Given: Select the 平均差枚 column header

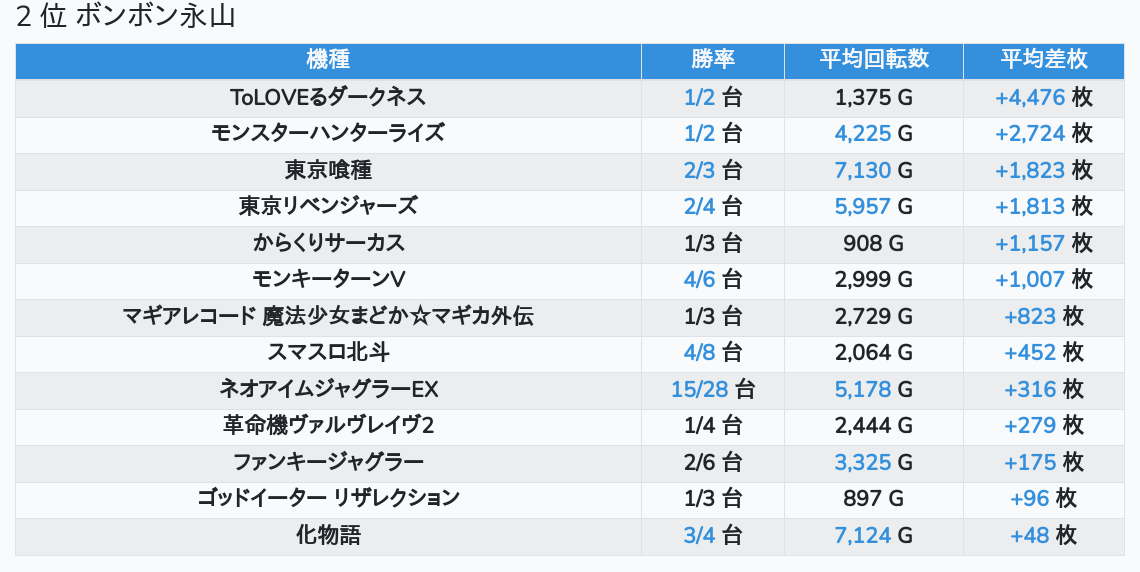Looking at the screenshot, I should [1043, 60].
